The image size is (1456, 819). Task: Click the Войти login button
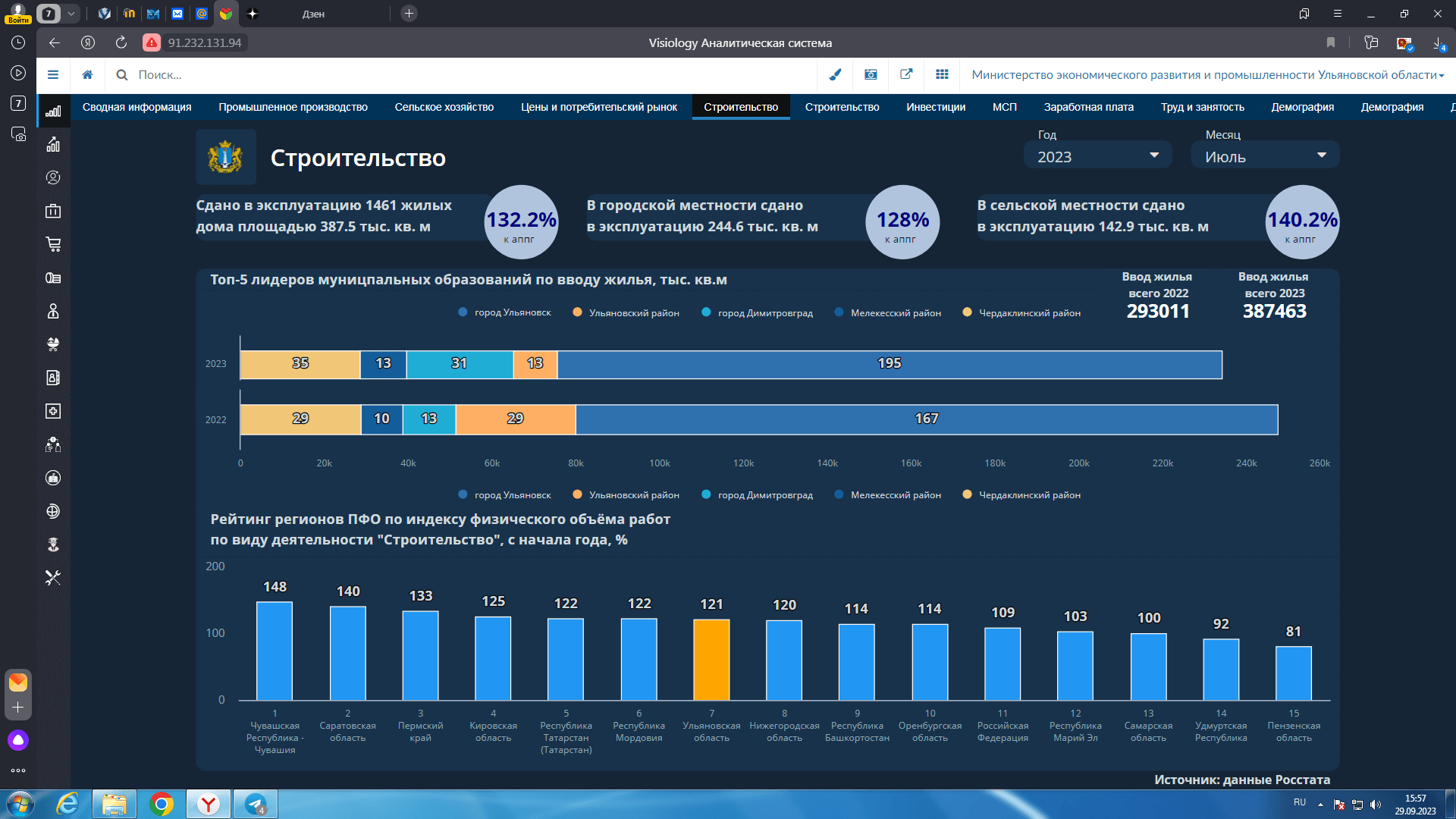pyautogui.click(x=18, y=14)
